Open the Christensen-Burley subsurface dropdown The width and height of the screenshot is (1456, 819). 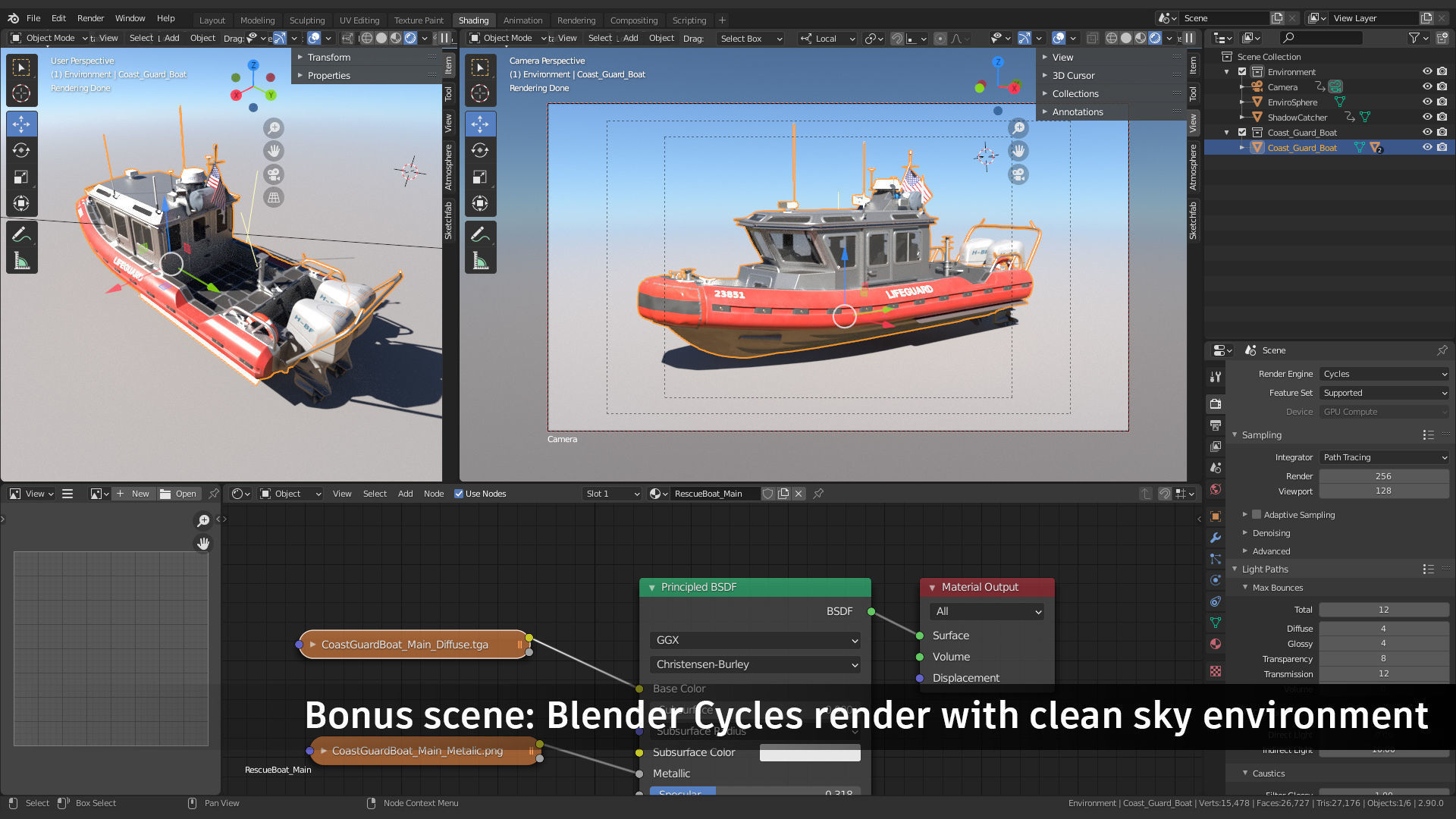tap(755, 664)
